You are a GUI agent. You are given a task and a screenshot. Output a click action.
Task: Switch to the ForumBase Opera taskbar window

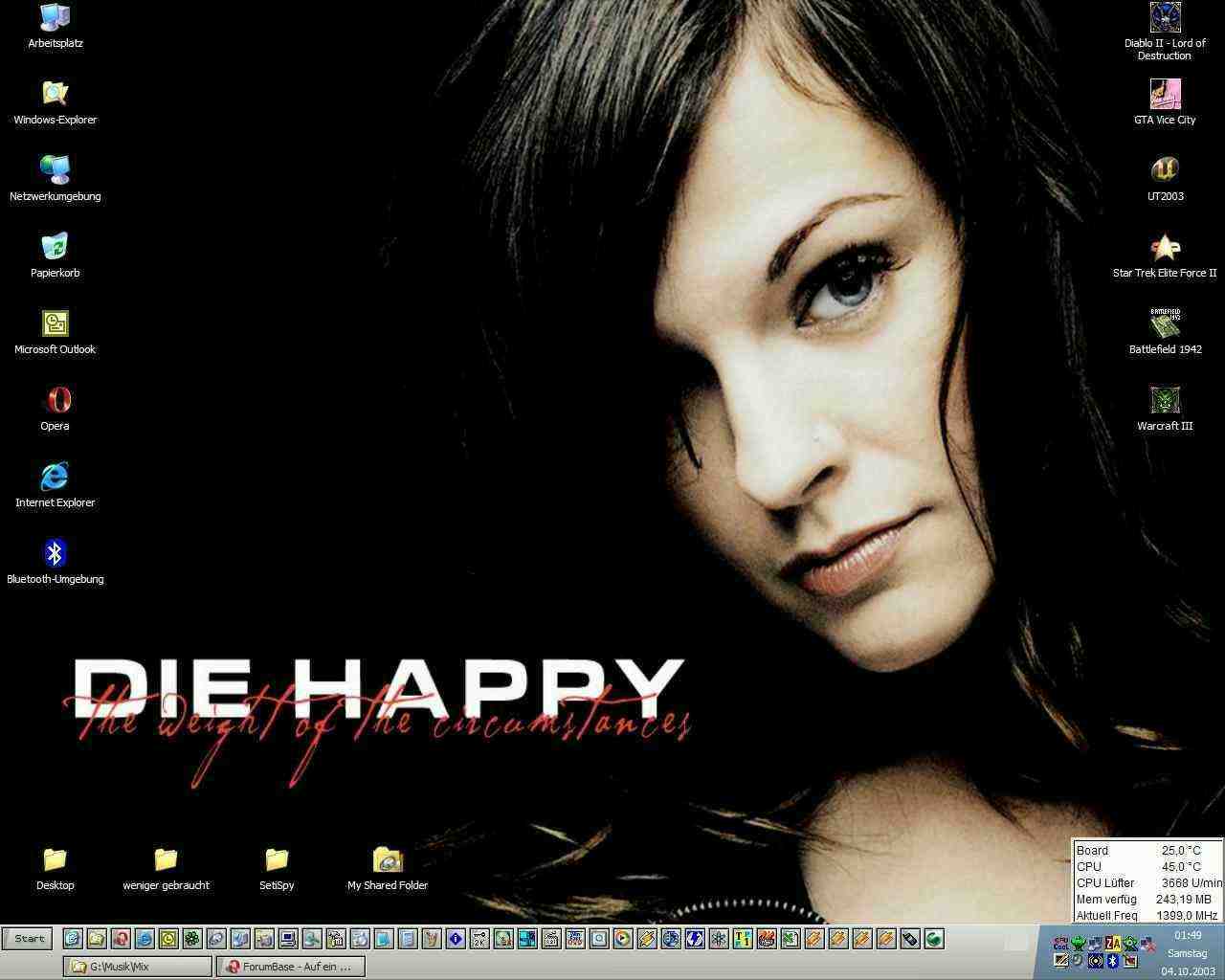291,967
